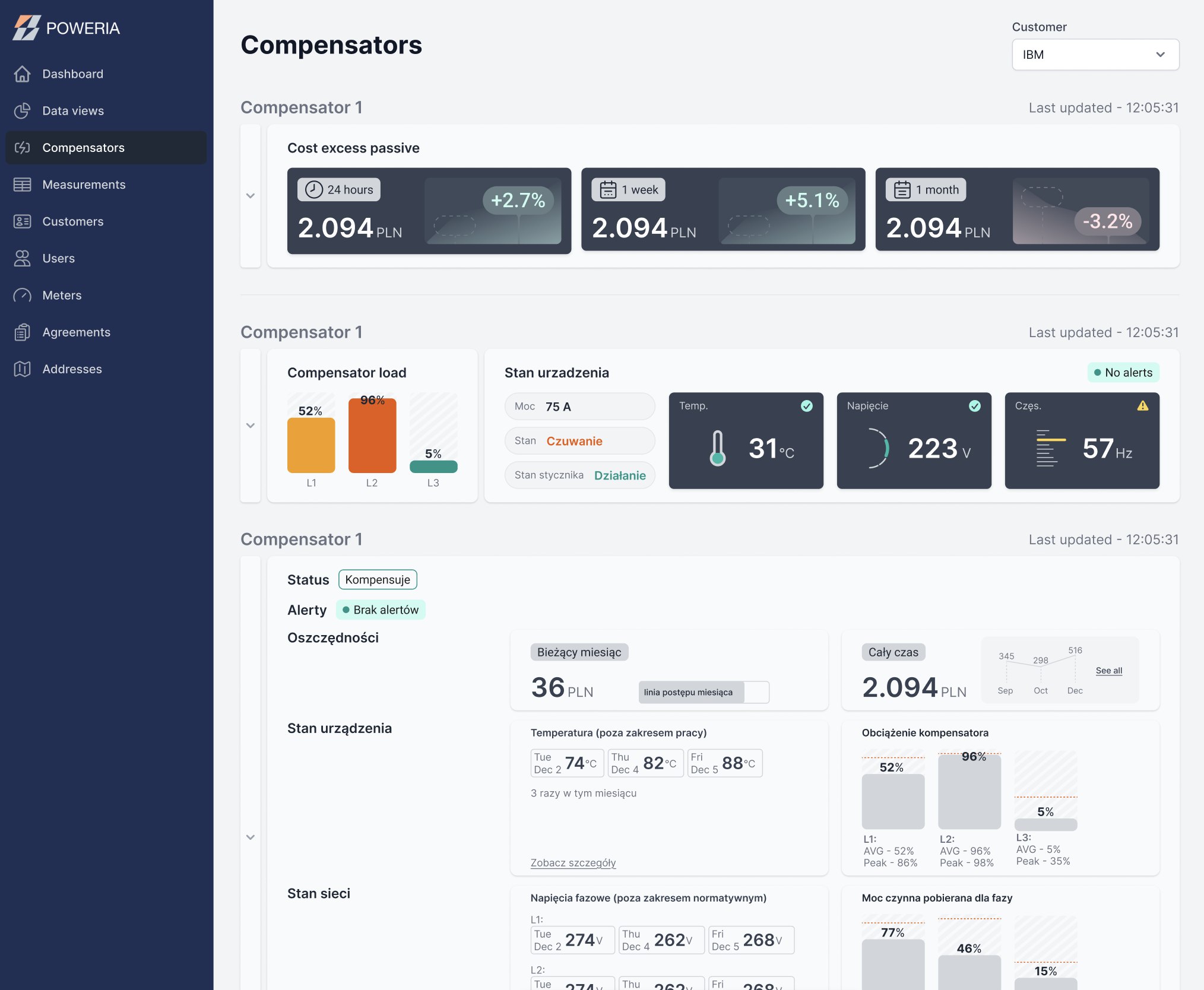Viewport: 1204px width, 990px height.
Task: Open the Zobacz szczegóły link
Action: point(573,863)
